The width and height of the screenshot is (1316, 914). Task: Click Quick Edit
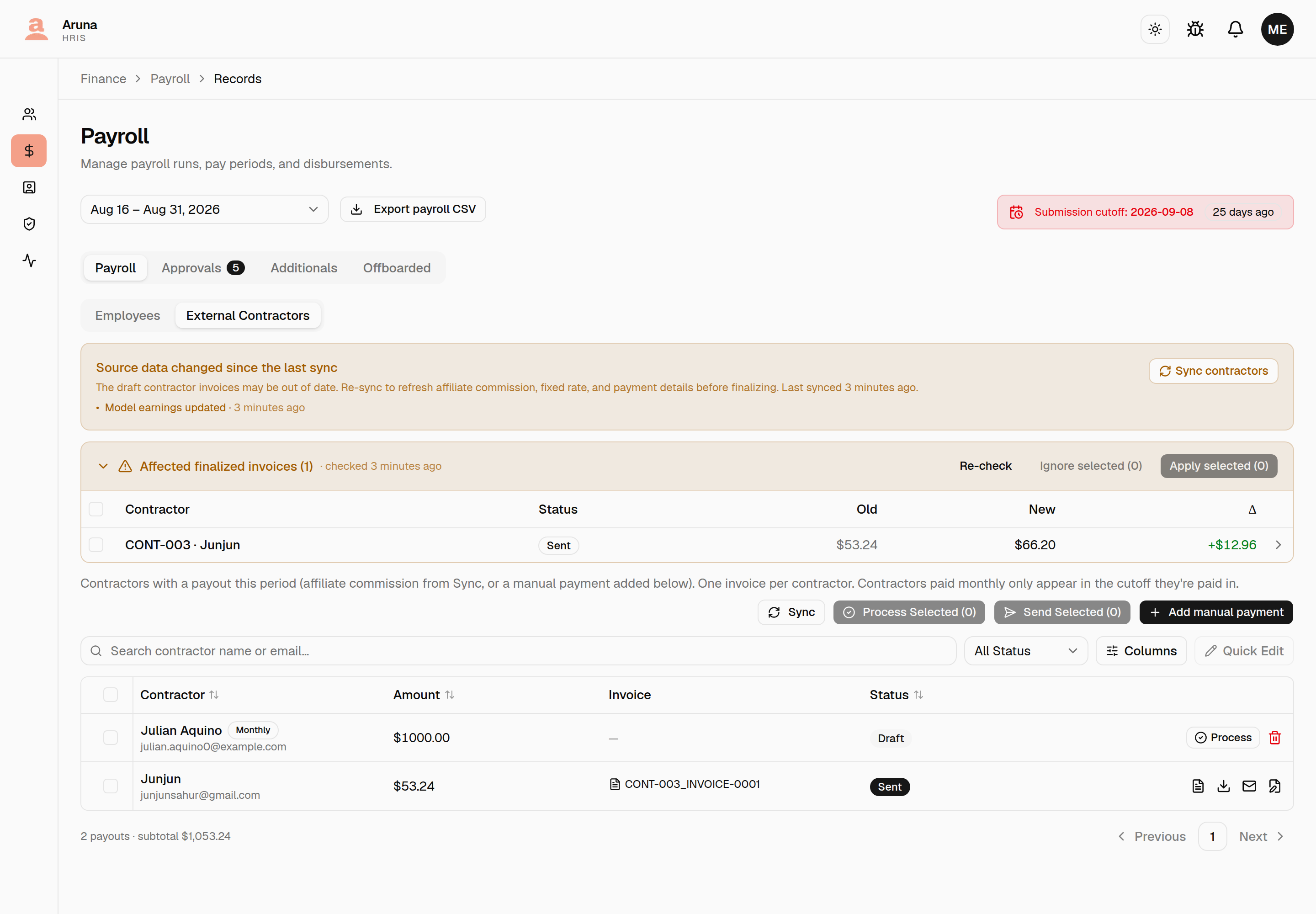coord(1244,651)
